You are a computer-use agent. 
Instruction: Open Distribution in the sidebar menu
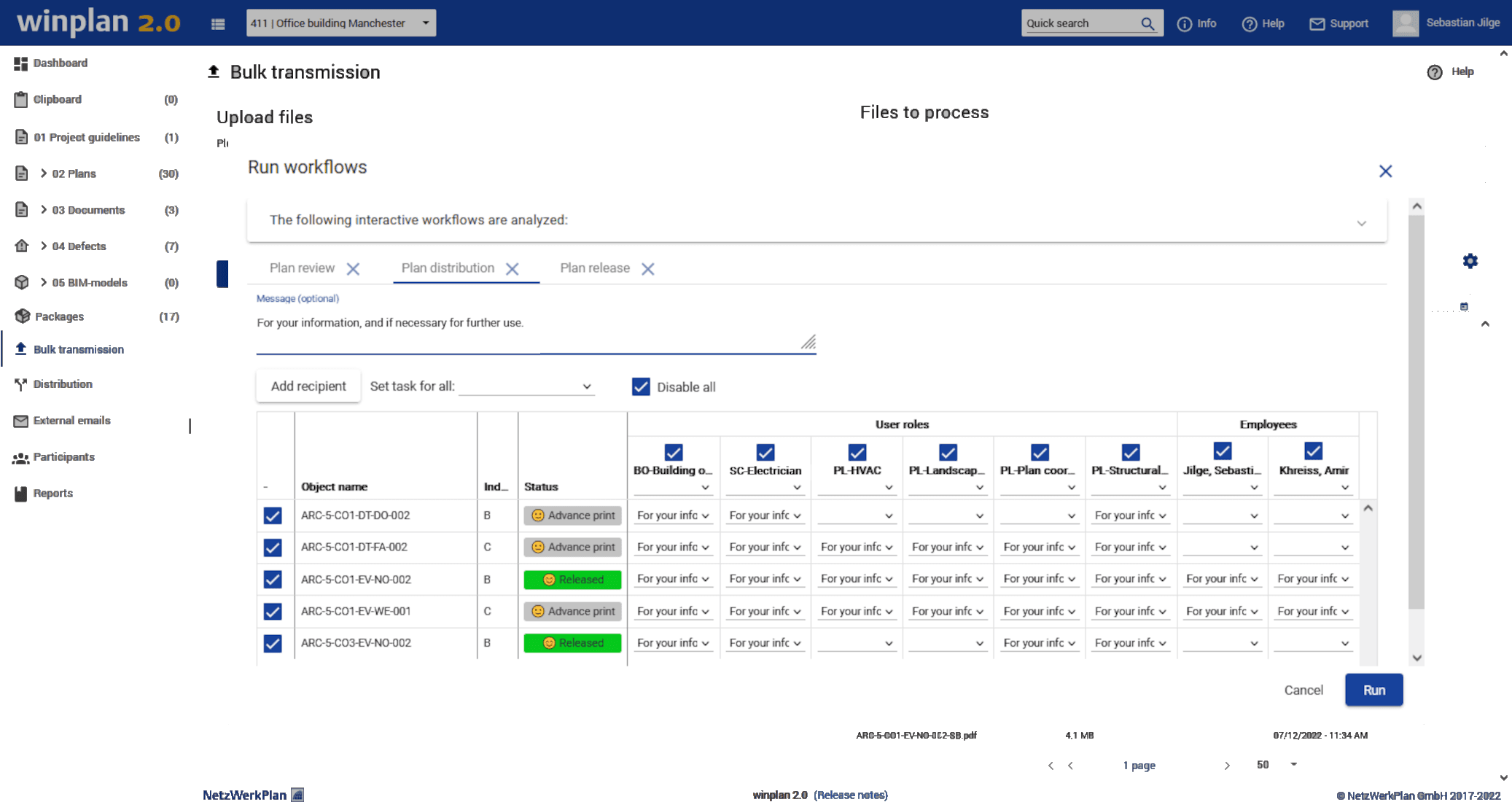point(63,384)
